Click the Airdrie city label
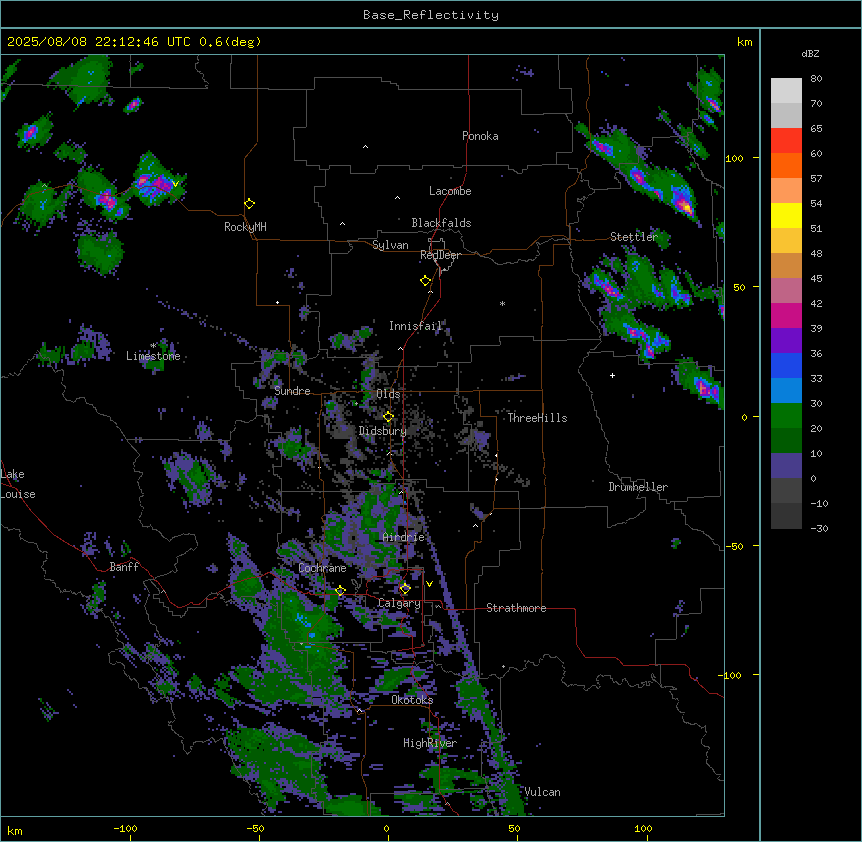The width and height of the screenshot is (862, 842). click(x=403, y=537)
